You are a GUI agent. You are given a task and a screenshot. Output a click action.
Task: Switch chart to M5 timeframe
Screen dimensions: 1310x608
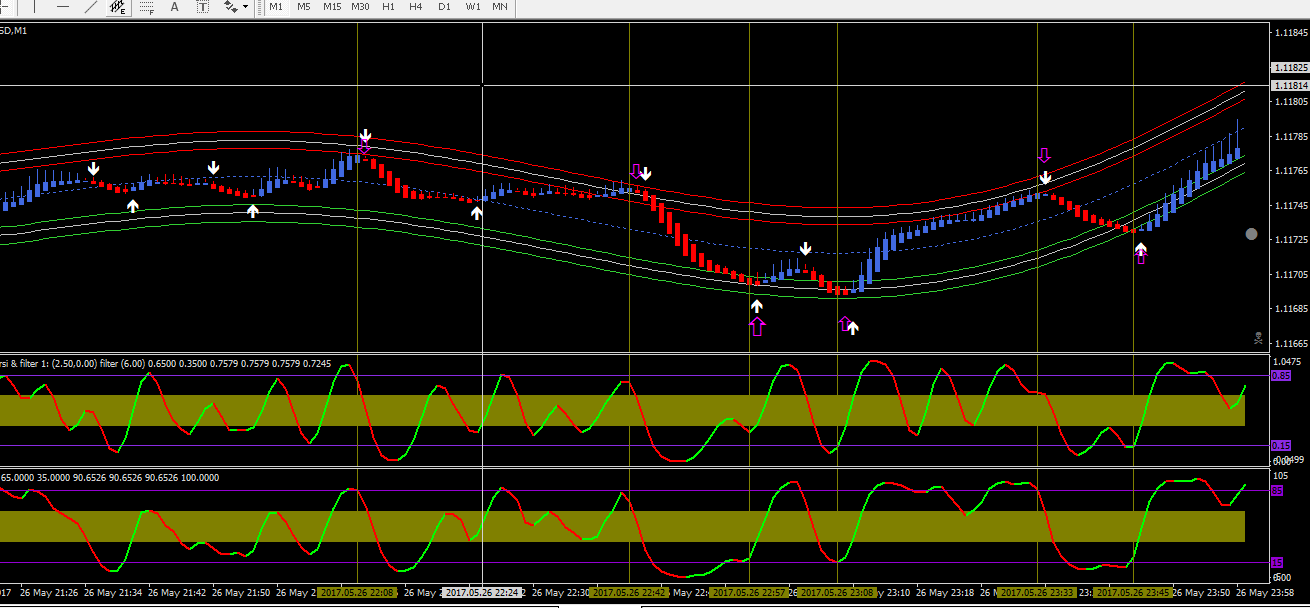tap(304, 7)
